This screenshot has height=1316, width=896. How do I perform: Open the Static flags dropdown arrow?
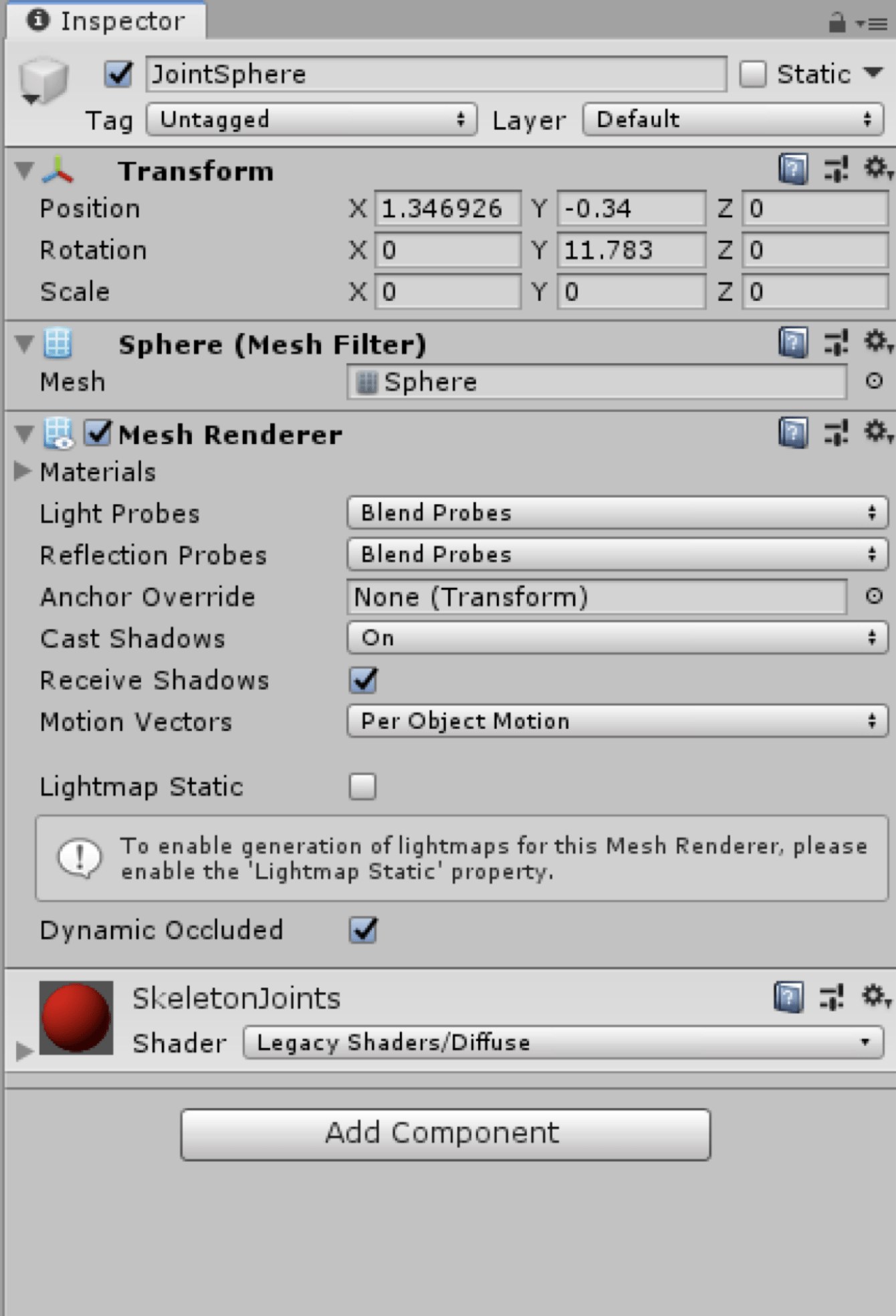click(x=873, y=72)
